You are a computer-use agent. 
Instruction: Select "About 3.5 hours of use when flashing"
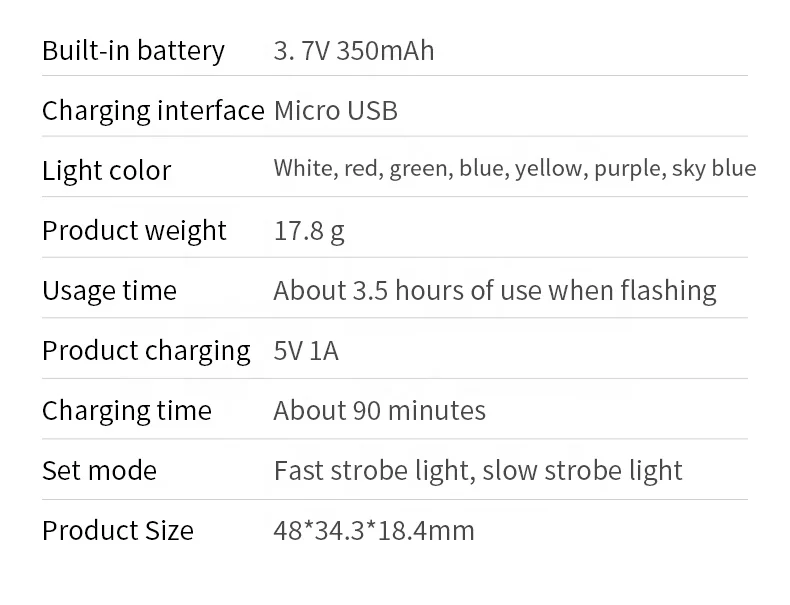[x=495, y=291]
